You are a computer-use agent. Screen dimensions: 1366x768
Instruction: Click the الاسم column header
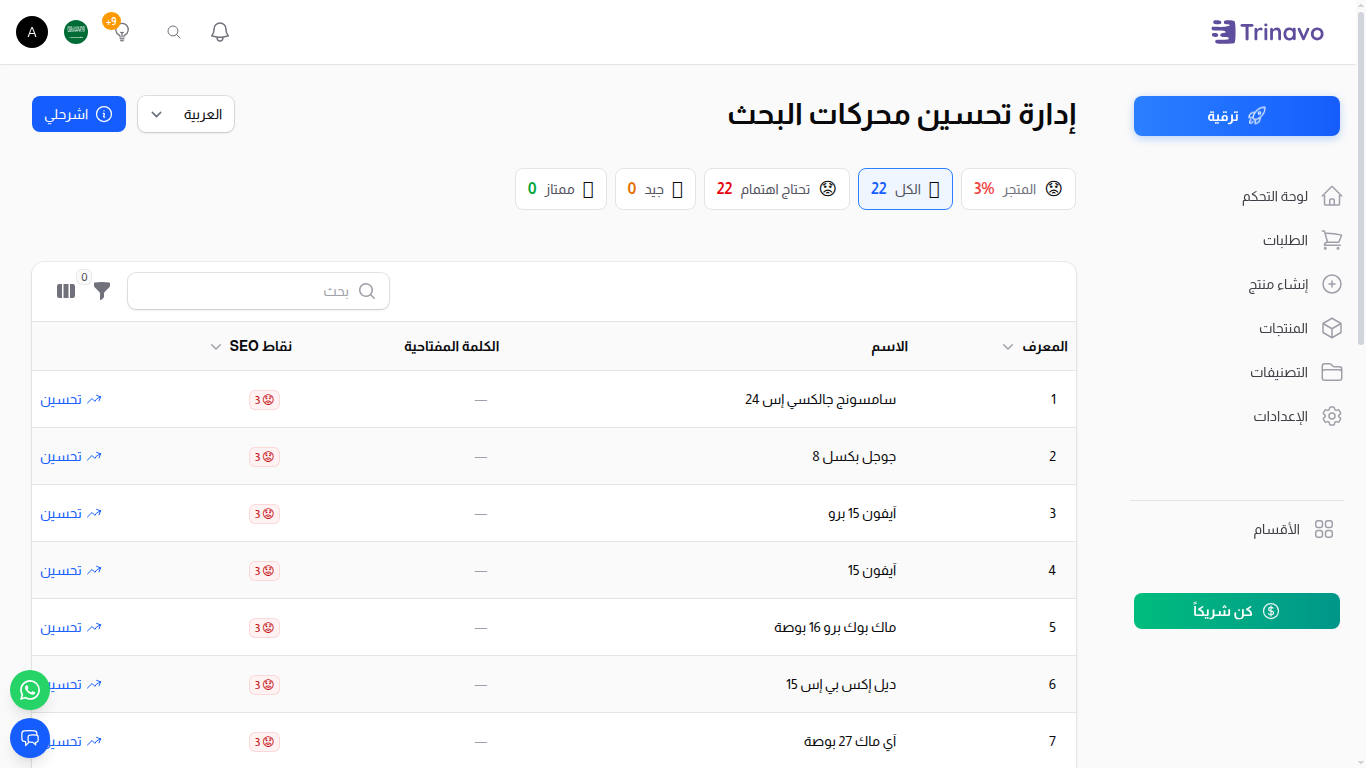point(889,346)
